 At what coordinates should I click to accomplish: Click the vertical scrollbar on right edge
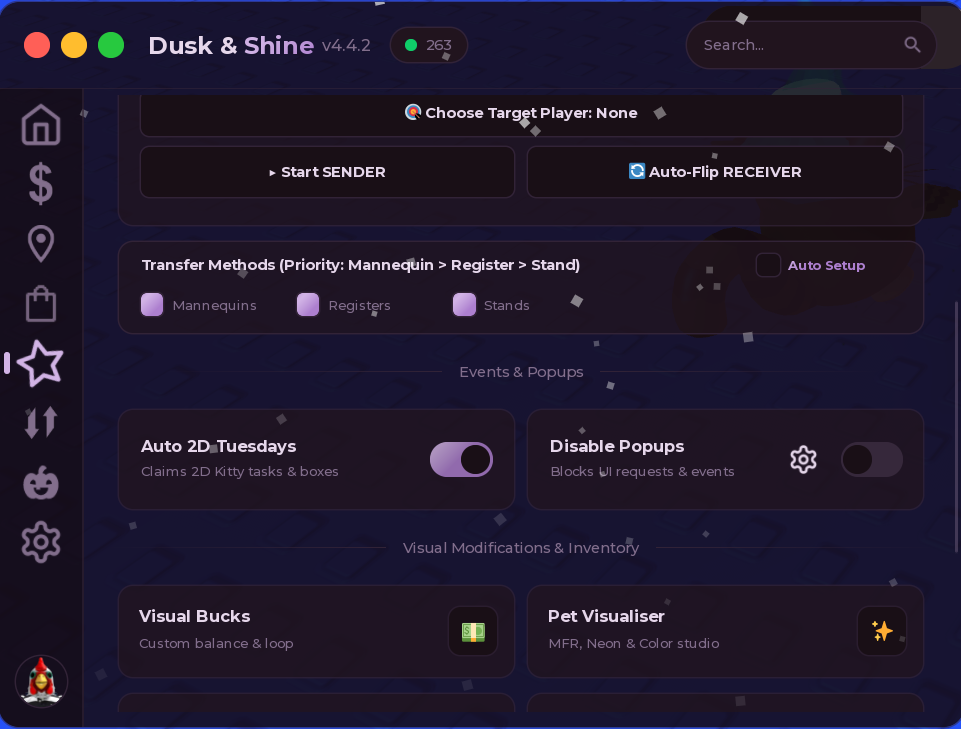pos(956,427)
